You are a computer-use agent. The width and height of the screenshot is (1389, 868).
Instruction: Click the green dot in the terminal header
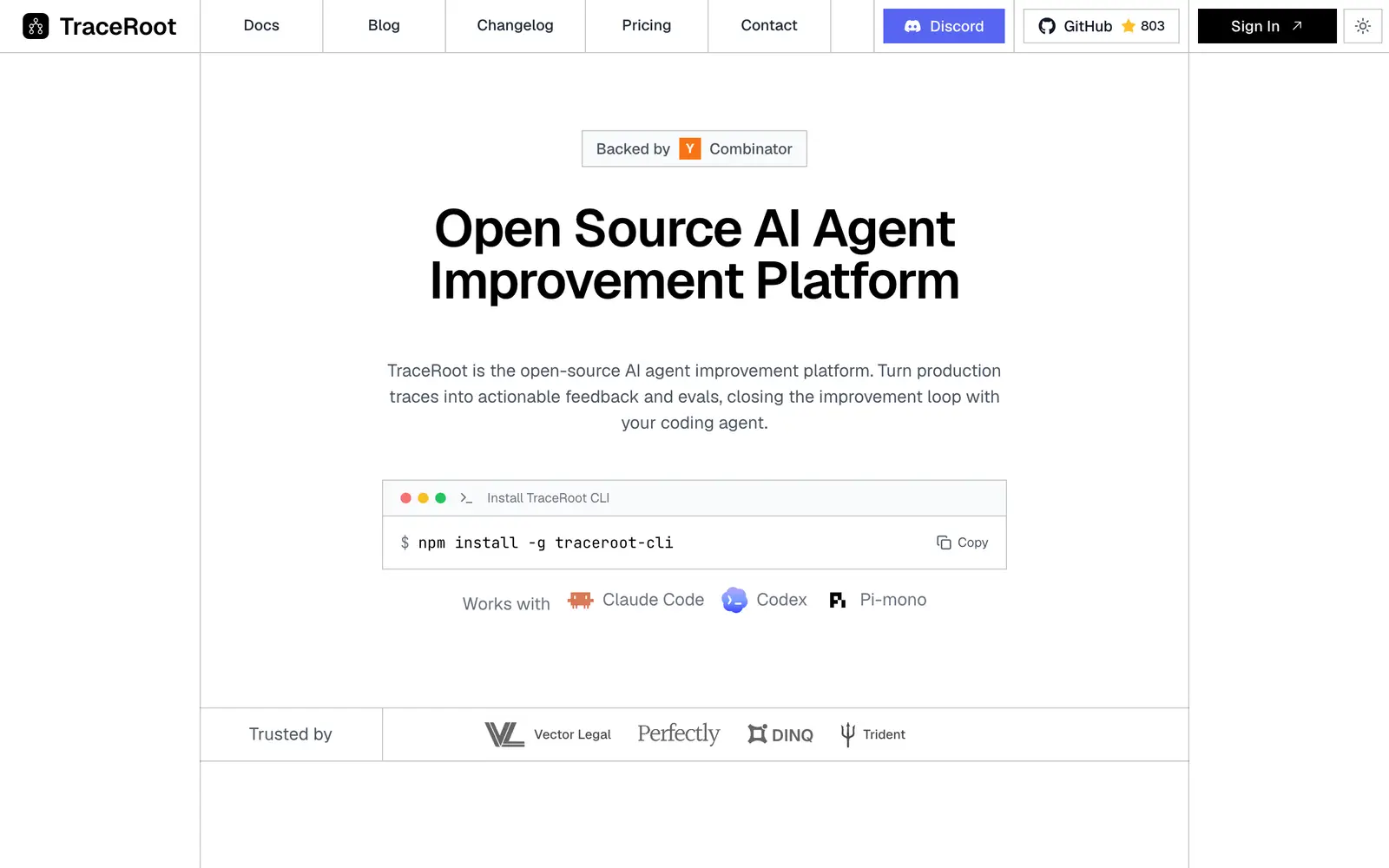tap(440, 498)
